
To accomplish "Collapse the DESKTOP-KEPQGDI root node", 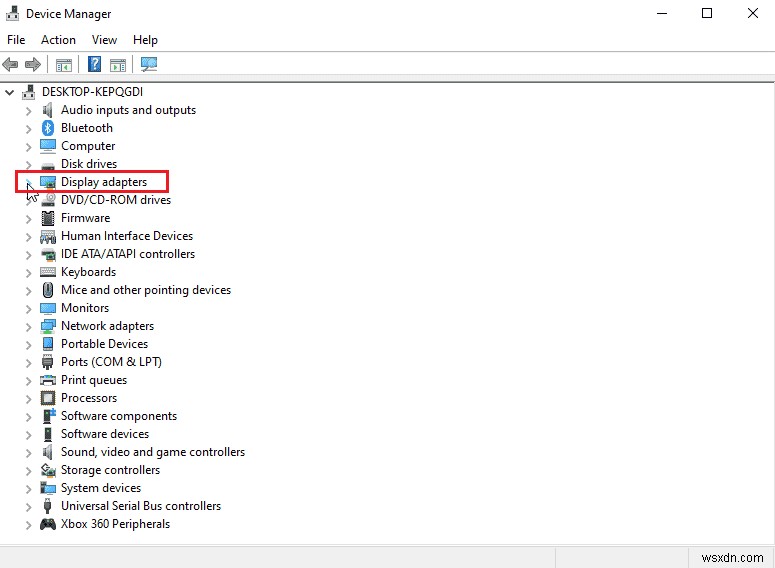I will [9, 92].
